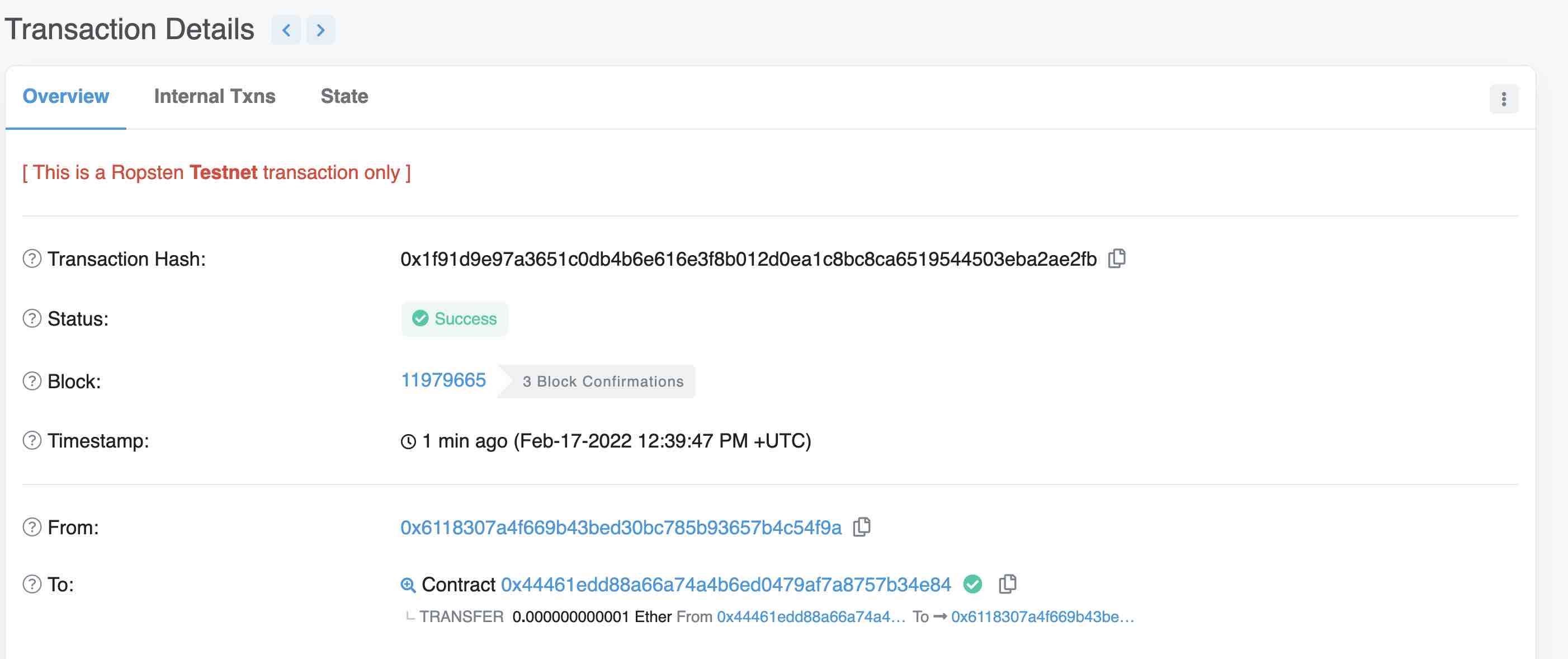Viewport: 1568px width, 659px height.
Task: Select the Overview tab
Action: tap(66, 96)
